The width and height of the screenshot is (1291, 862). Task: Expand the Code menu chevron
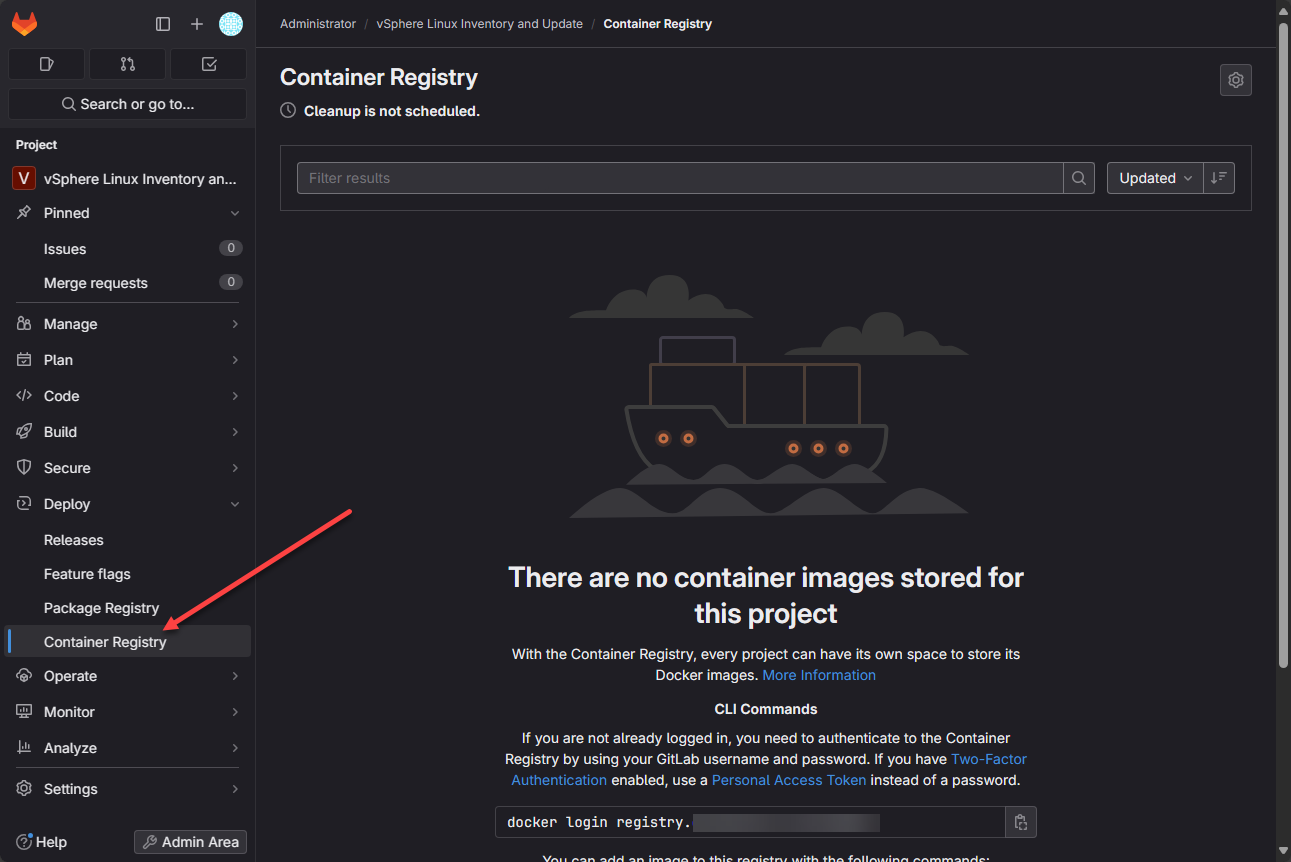(235, 396)
